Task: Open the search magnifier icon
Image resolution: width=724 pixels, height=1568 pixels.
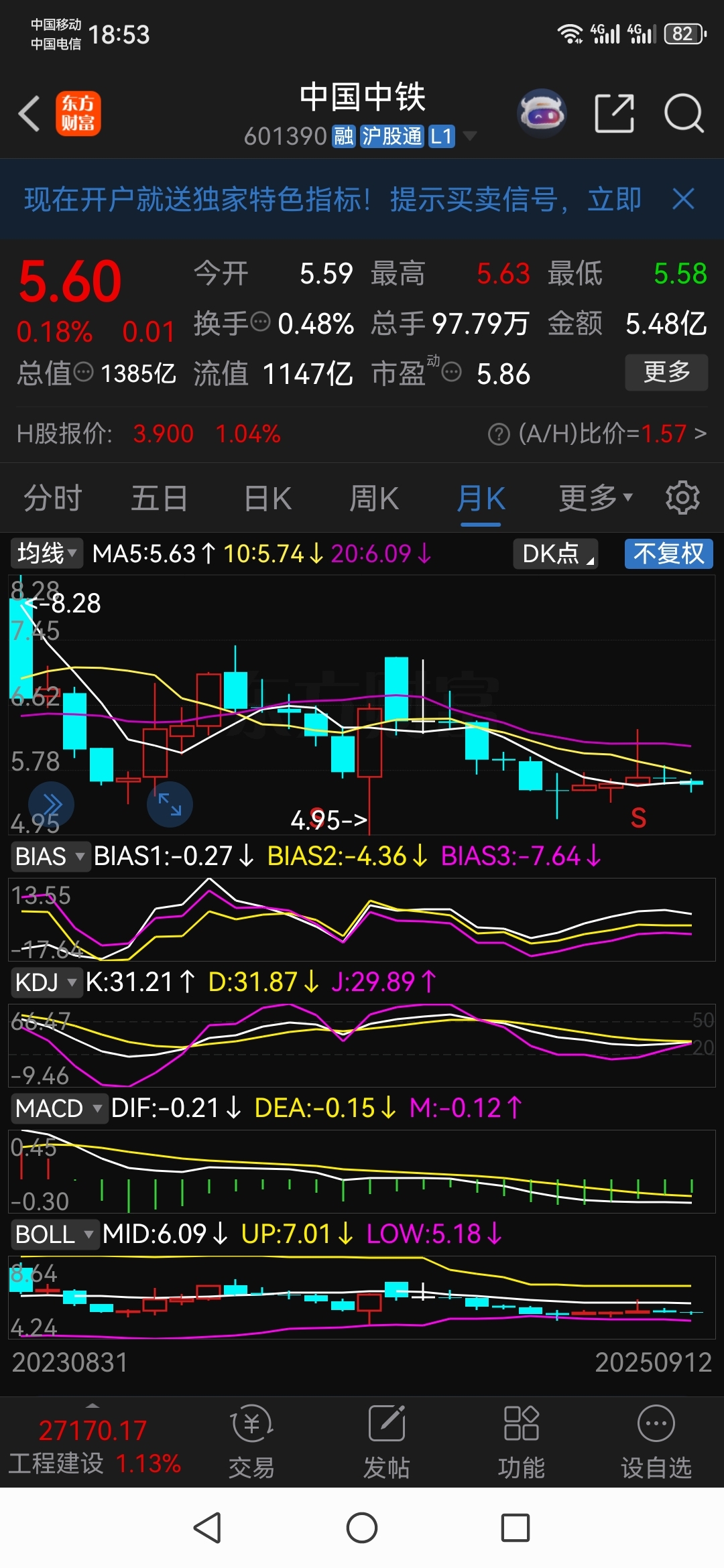Action: (684, 113)
